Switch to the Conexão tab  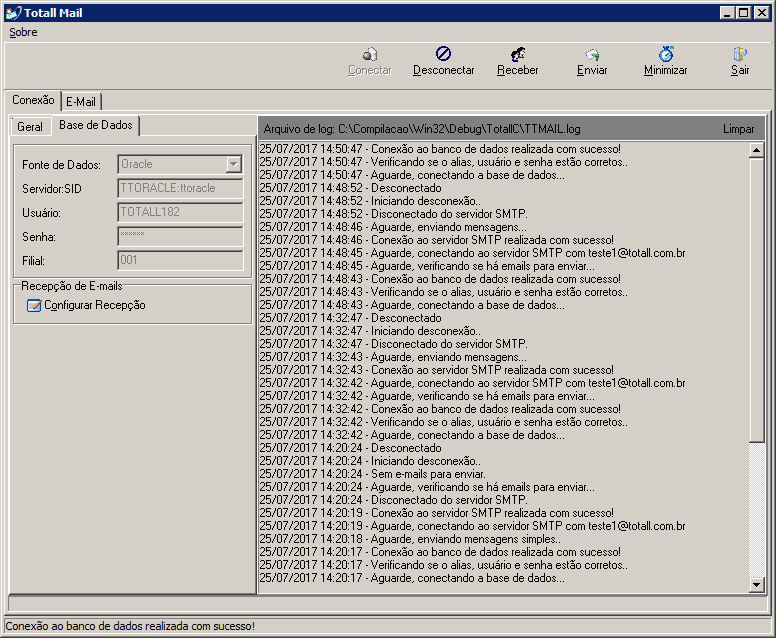pyautogui.click(x=33, y=100)
